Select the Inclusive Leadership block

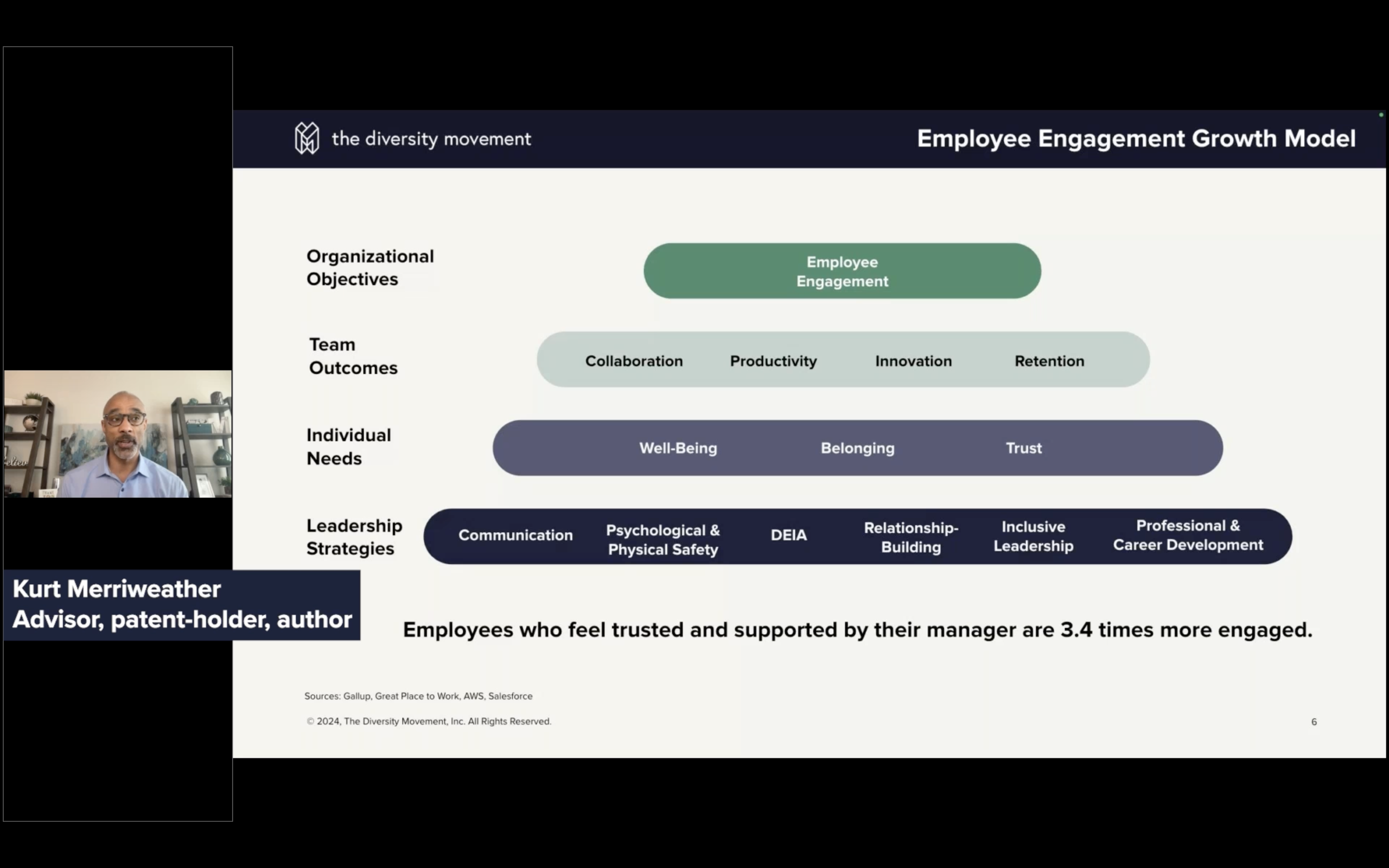[1033, 535]
